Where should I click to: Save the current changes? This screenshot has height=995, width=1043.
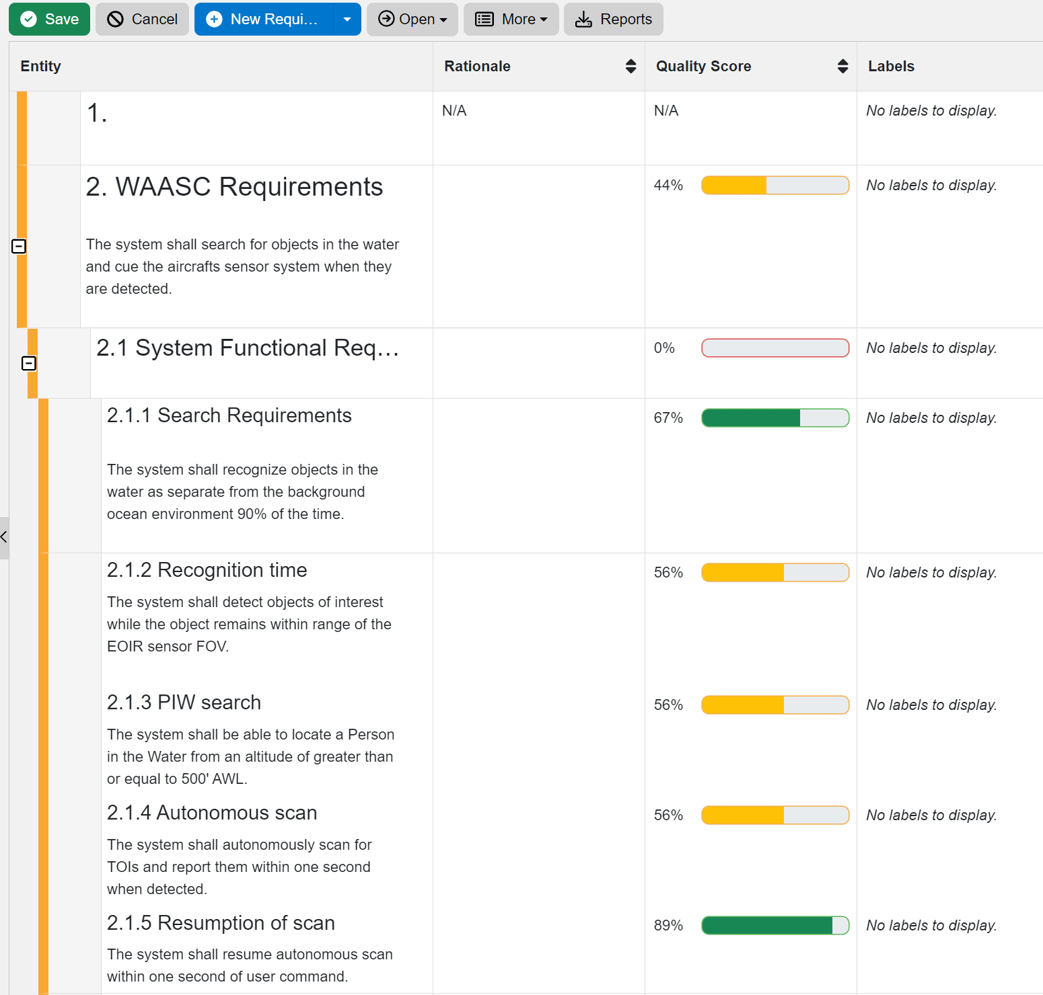(49, 19)
